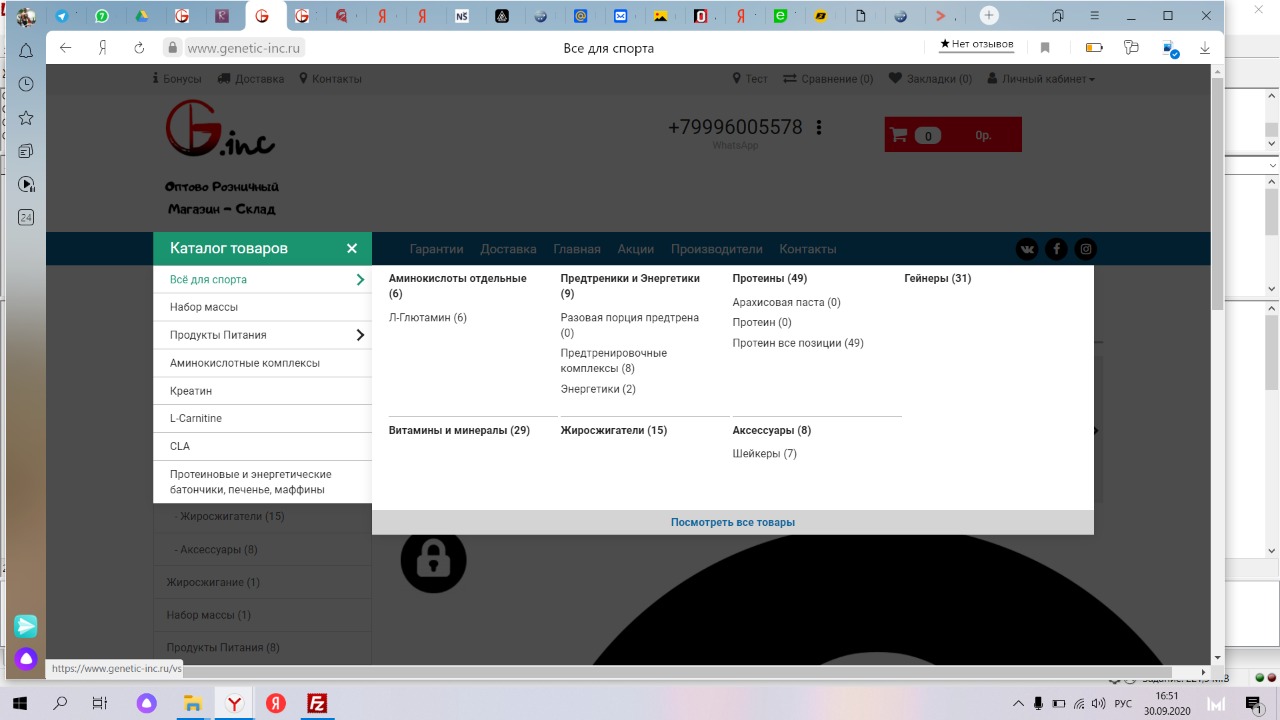
Task: Open Alice assistant in browser sidebar
Action: tap(26, 659)
